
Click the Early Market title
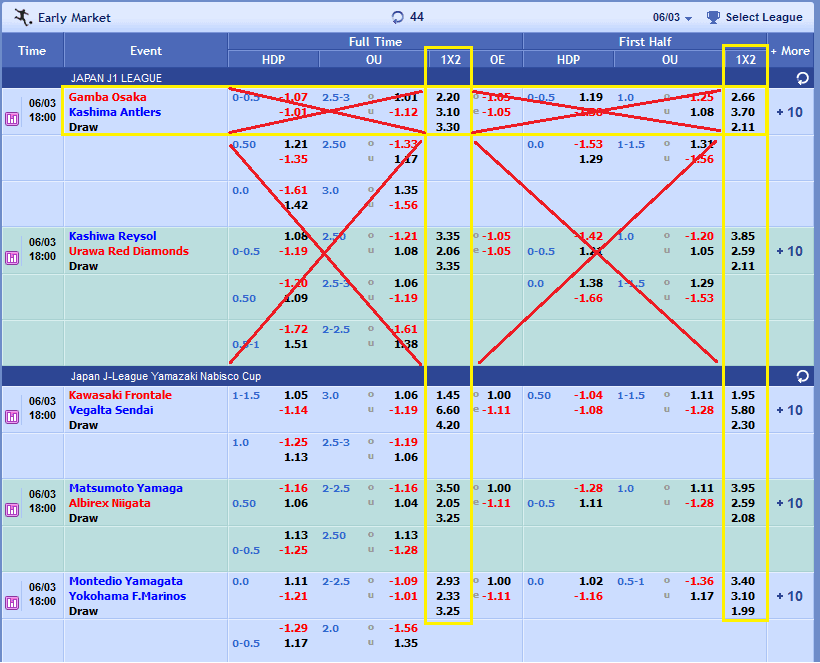click(x=75, y=18)
